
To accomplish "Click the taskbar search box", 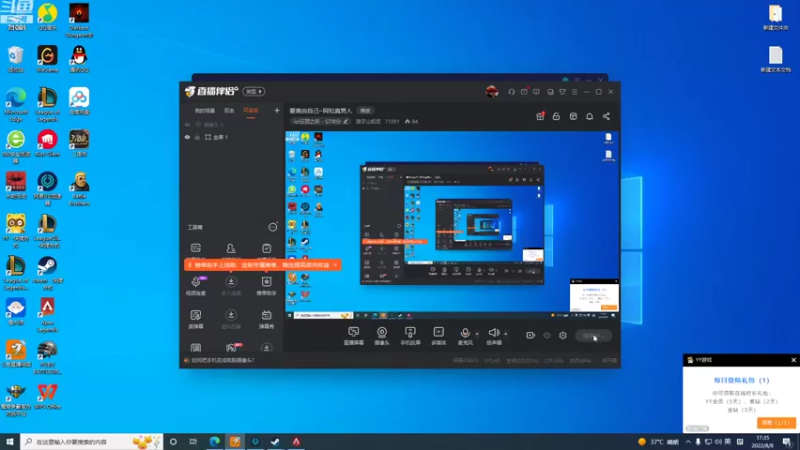I will [x=92, y=441].
